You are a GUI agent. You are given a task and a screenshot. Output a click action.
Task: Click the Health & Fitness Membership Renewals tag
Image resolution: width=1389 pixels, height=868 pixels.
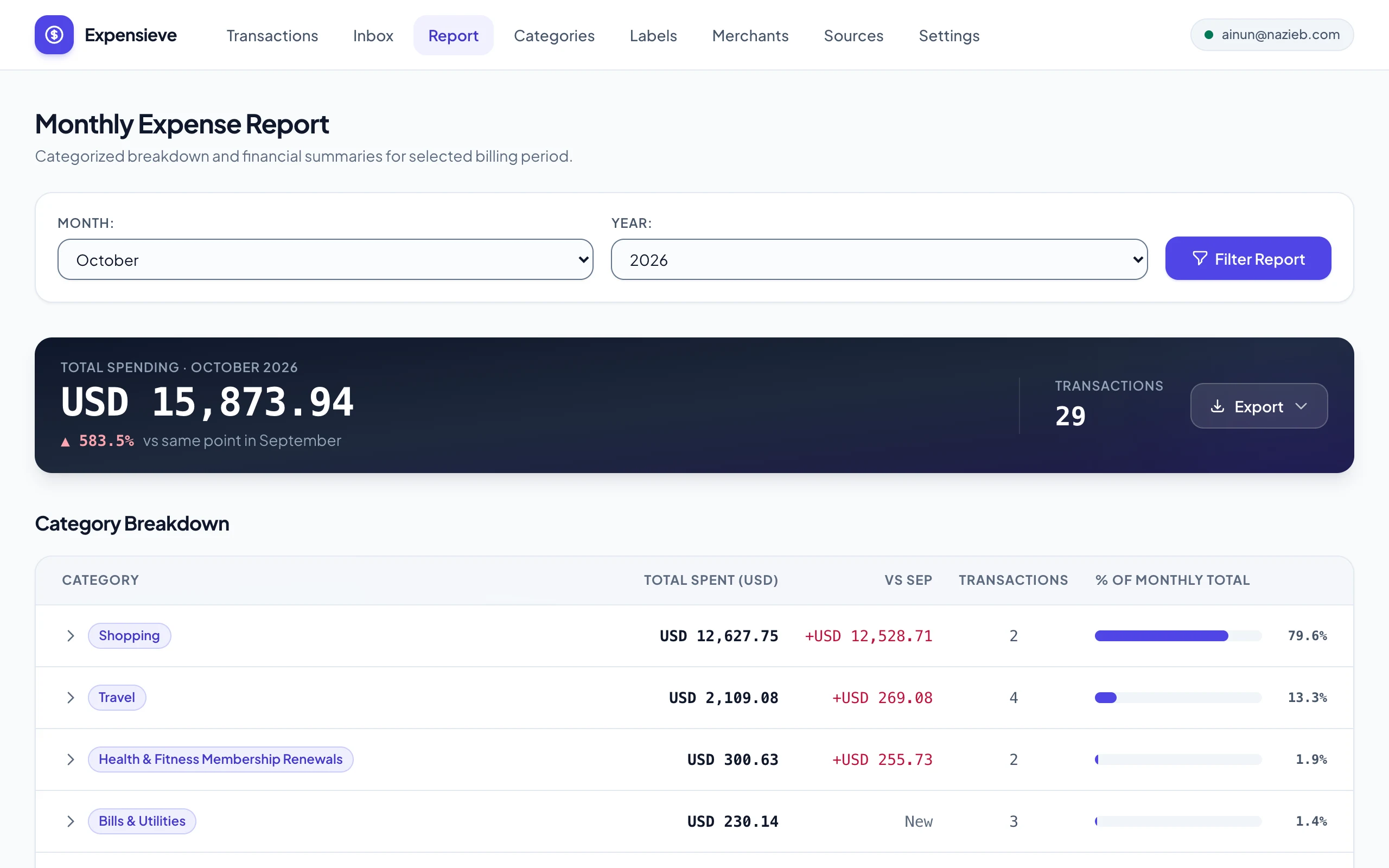point(220,759)
